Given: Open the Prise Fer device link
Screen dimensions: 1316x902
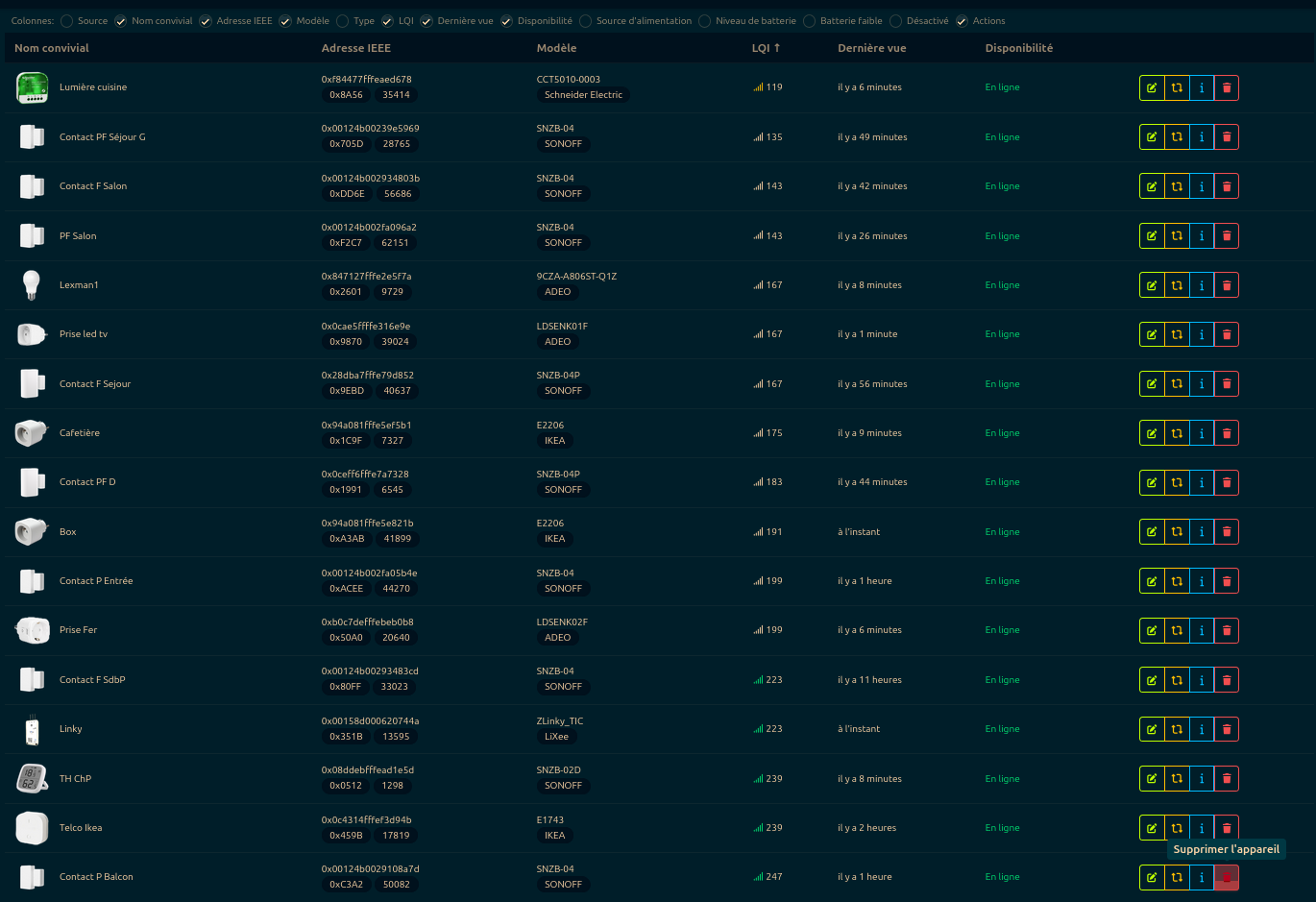Looking at the screenshot, I should 78,630.
